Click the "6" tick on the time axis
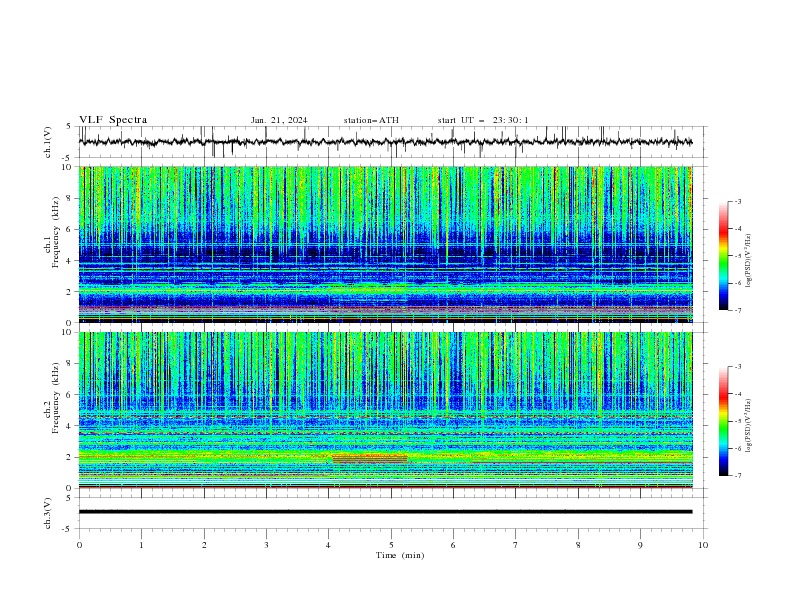 pyautogui.click(x=453, y=545)
